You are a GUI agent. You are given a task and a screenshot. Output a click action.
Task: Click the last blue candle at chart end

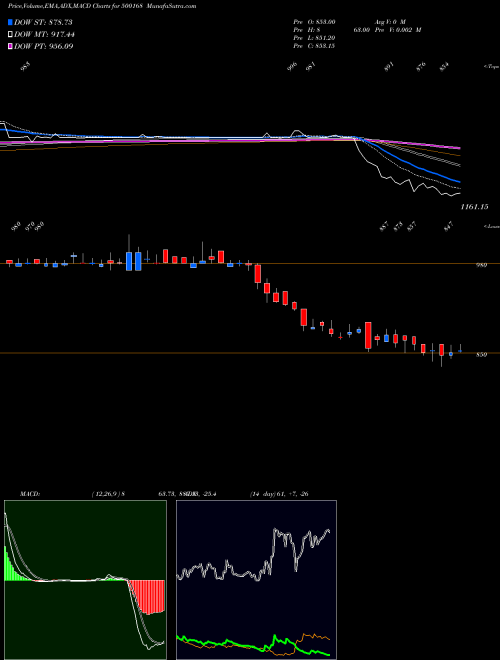[460, 351]
